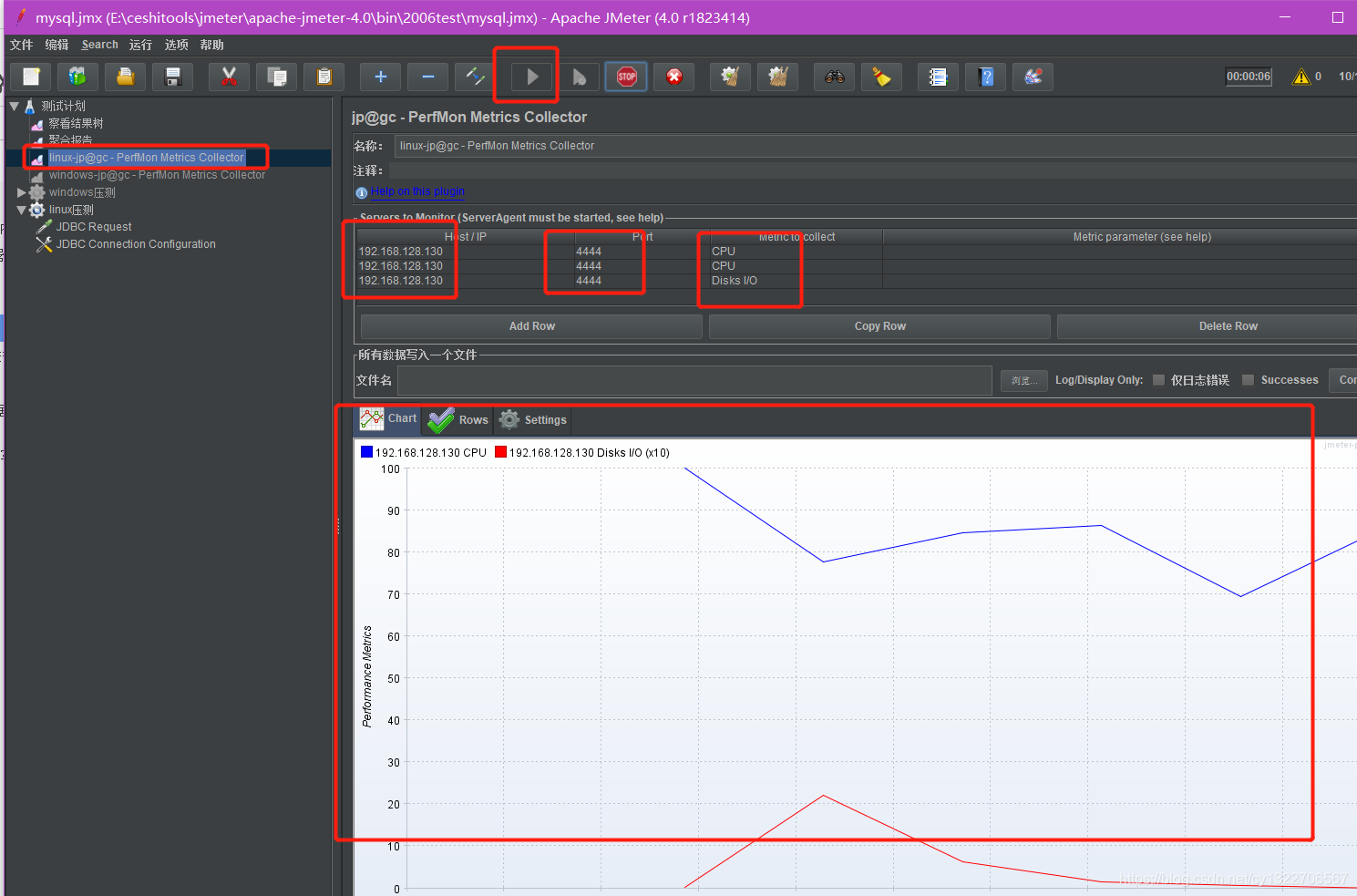
Task: Create a new test plan with New icon
Action: pos(31,77)
